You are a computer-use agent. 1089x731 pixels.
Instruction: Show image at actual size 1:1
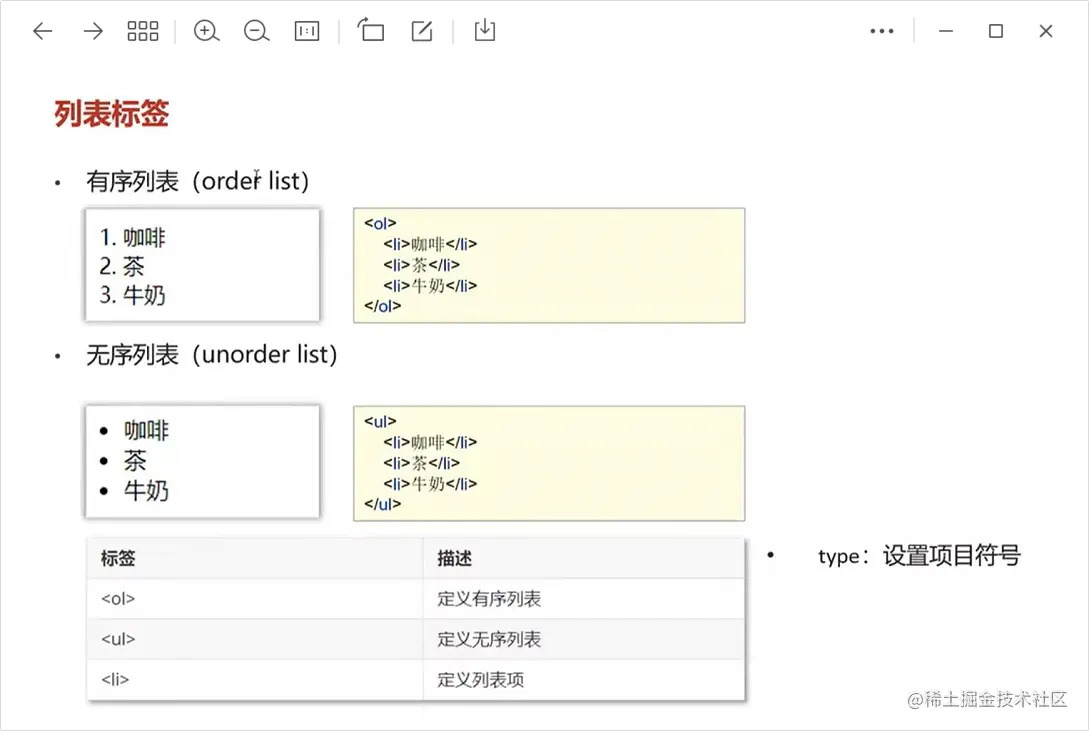(306, 31)
